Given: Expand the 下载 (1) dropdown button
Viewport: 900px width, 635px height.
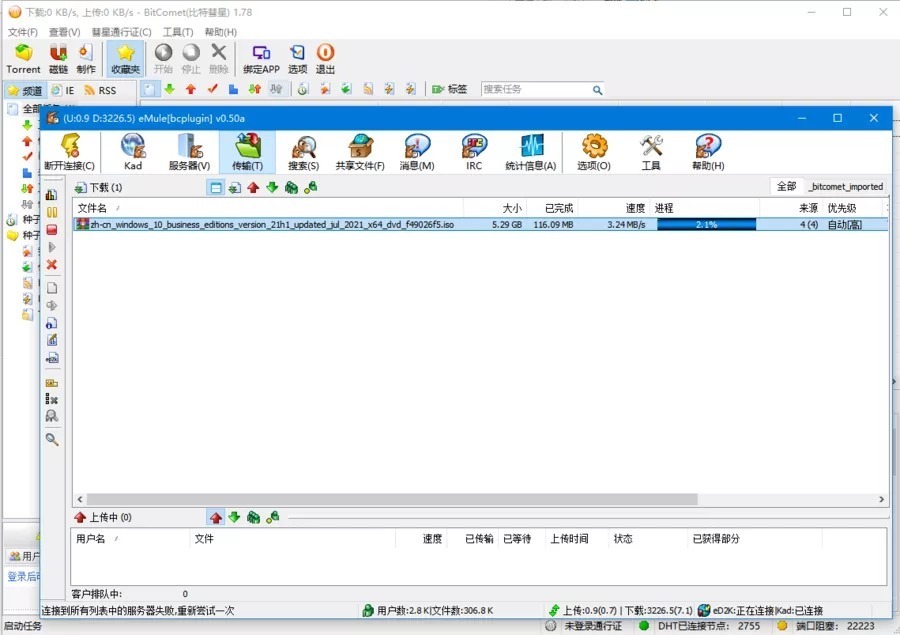Looking at the screenshot, I should (x=98, y=188).
